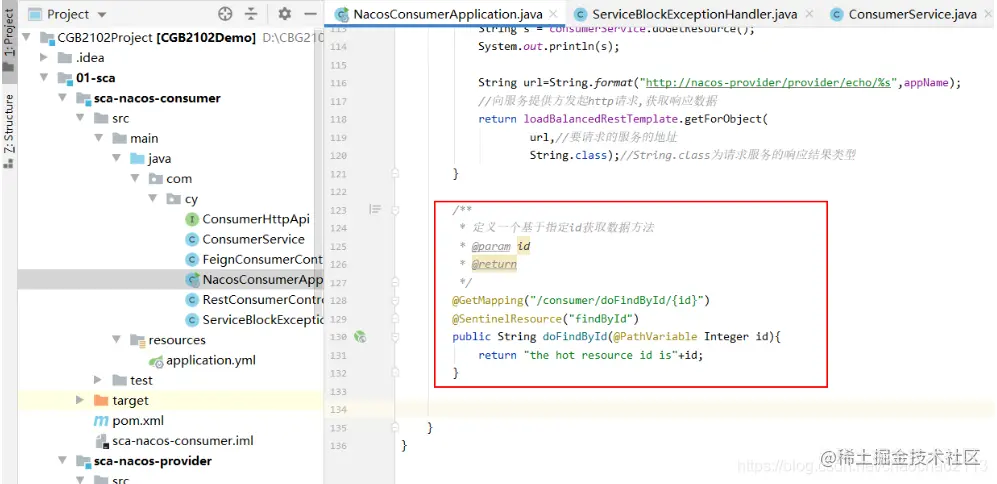
Task: Select ConsumerHttpApi interface file
Action: [x=256, y=219]
